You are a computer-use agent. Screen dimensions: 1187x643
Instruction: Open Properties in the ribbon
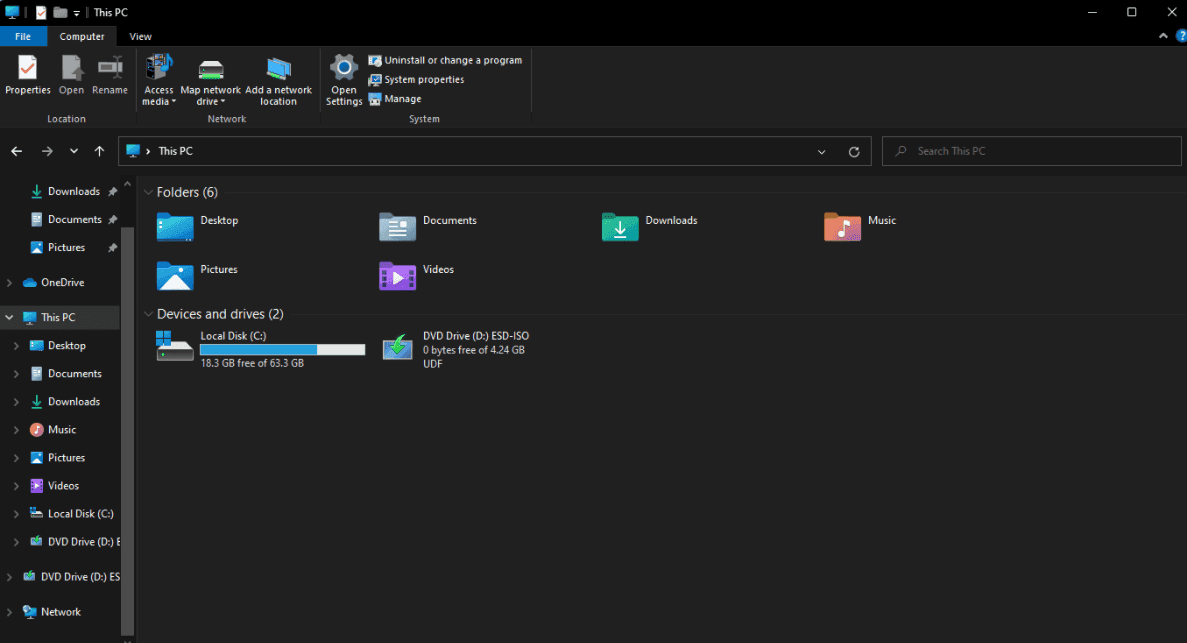[27, 74]
